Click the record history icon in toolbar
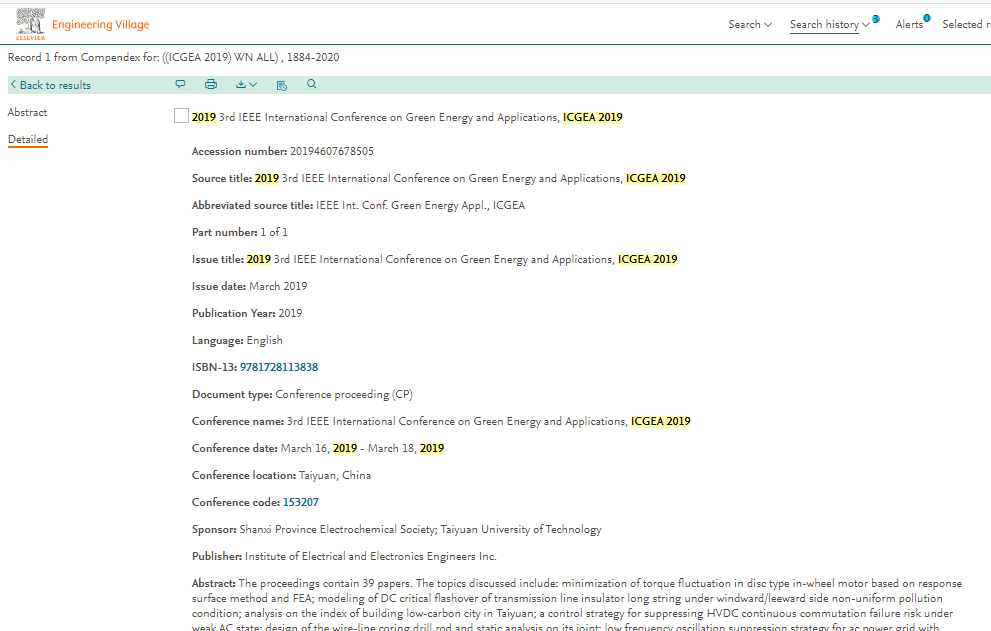The image size is (991, 631). [x=282, y=85]
